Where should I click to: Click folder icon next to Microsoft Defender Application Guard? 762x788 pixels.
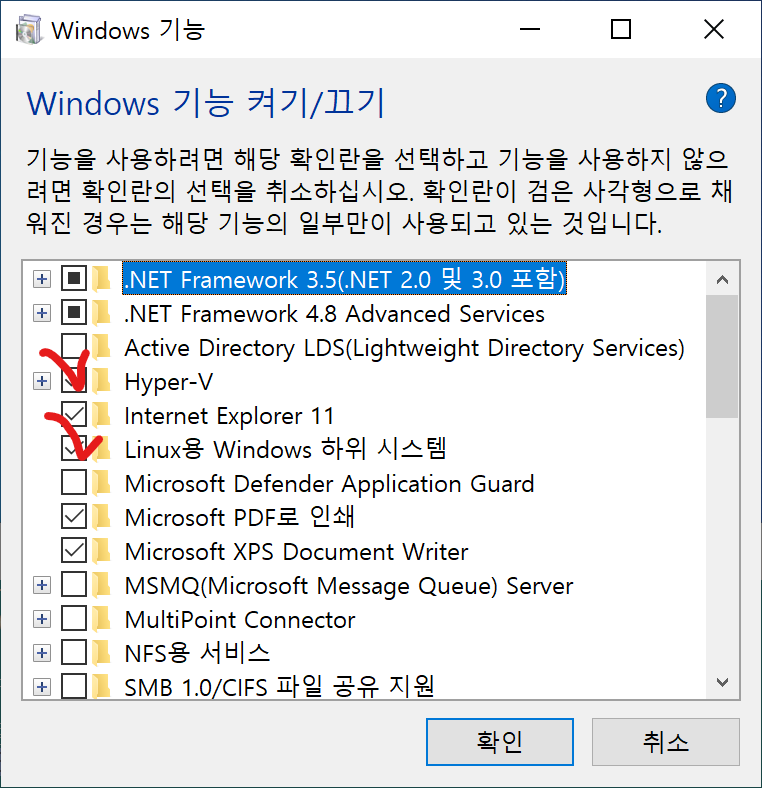(102, 482)
